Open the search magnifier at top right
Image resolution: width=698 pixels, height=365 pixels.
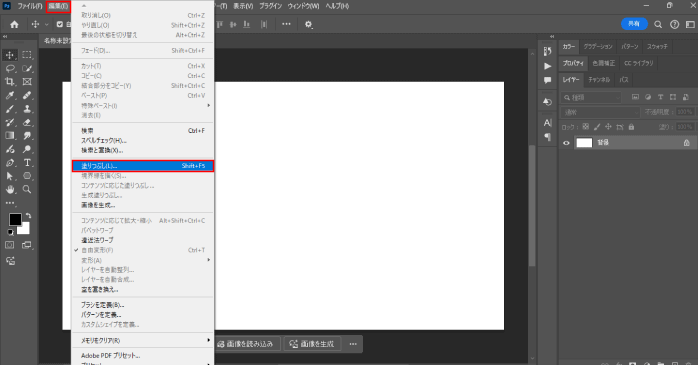[658, 24]
